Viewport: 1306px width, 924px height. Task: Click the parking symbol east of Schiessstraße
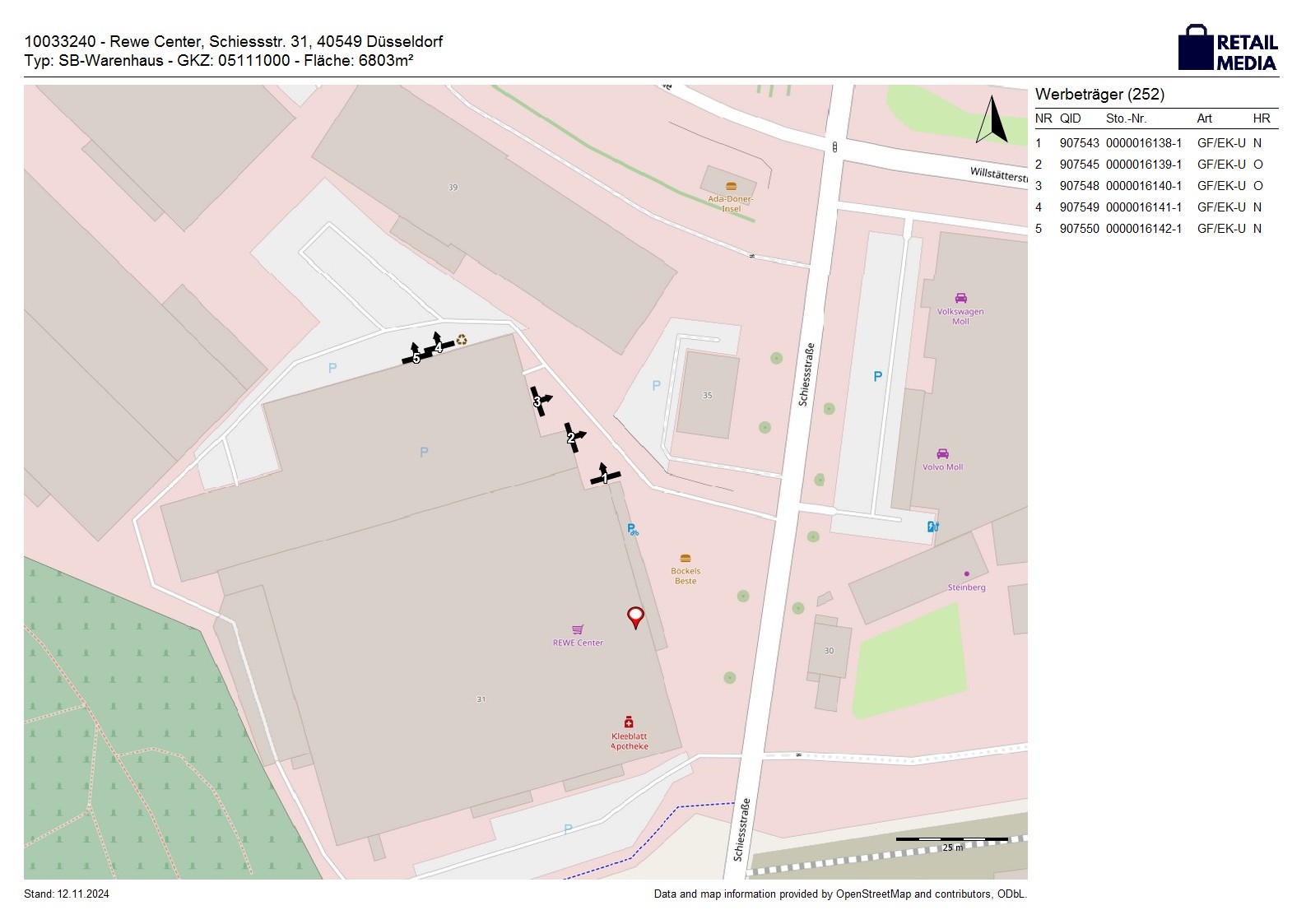(877, 377)
